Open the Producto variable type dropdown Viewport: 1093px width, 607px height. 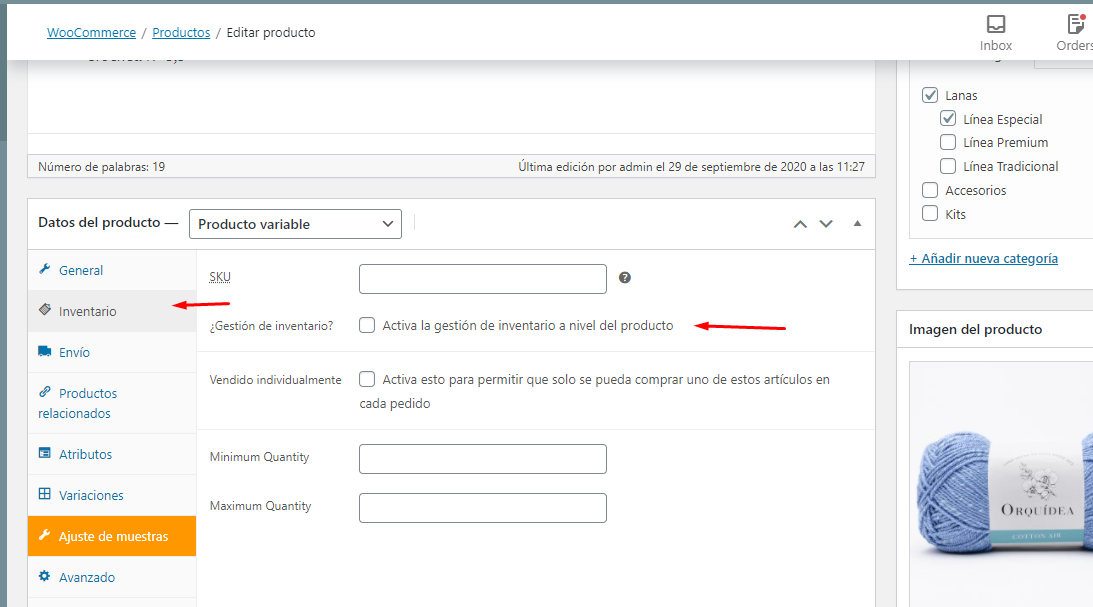coord(295,224)
